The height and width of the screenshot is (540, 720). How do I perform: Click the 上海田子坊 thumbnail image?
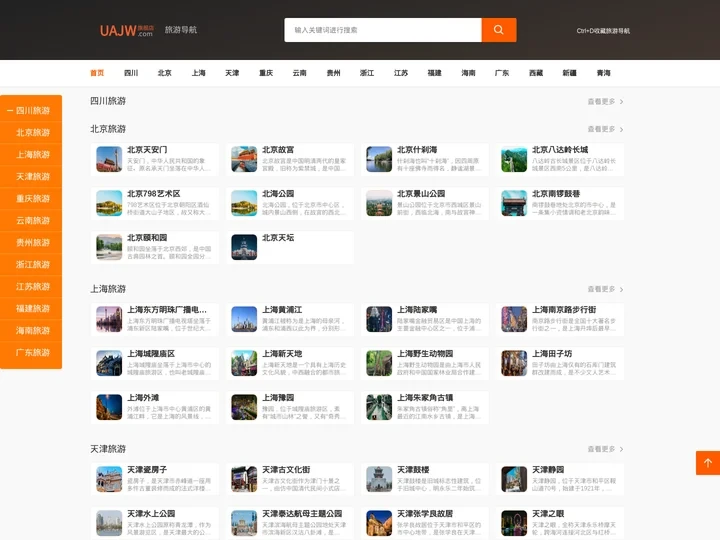(514, 364)
